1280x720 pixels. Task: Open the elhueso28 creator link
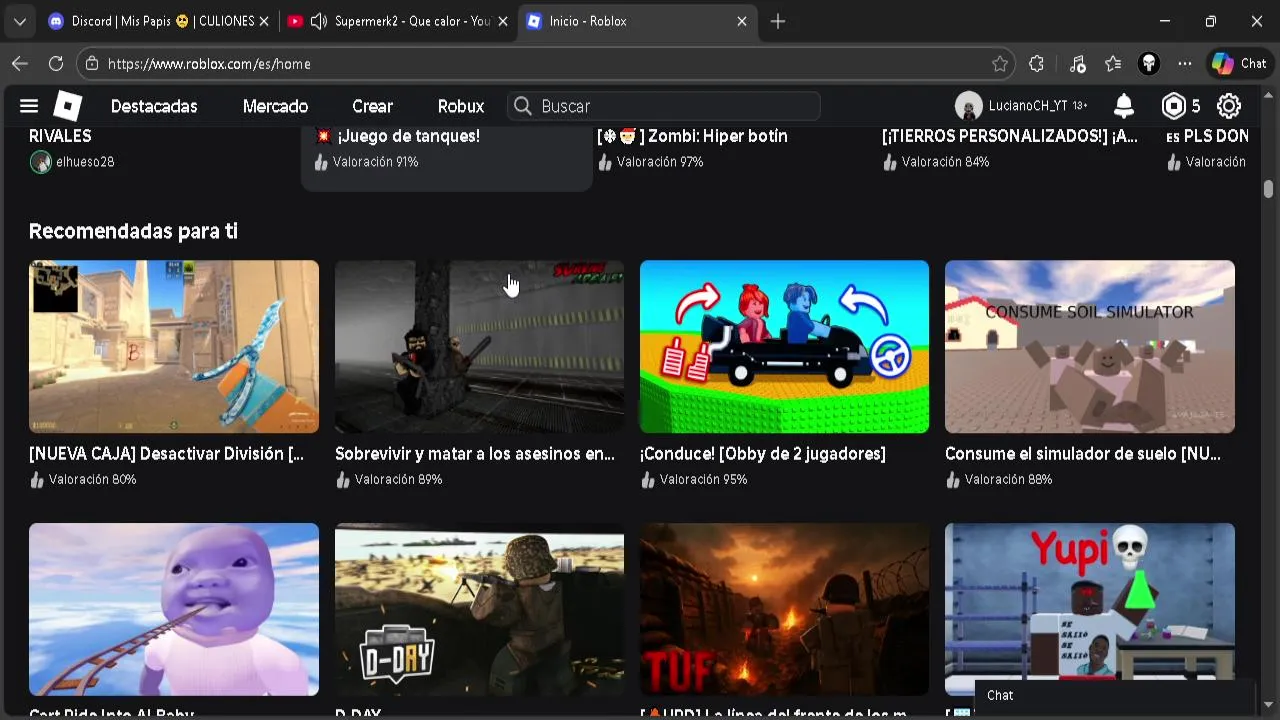(x=85, y=162)
